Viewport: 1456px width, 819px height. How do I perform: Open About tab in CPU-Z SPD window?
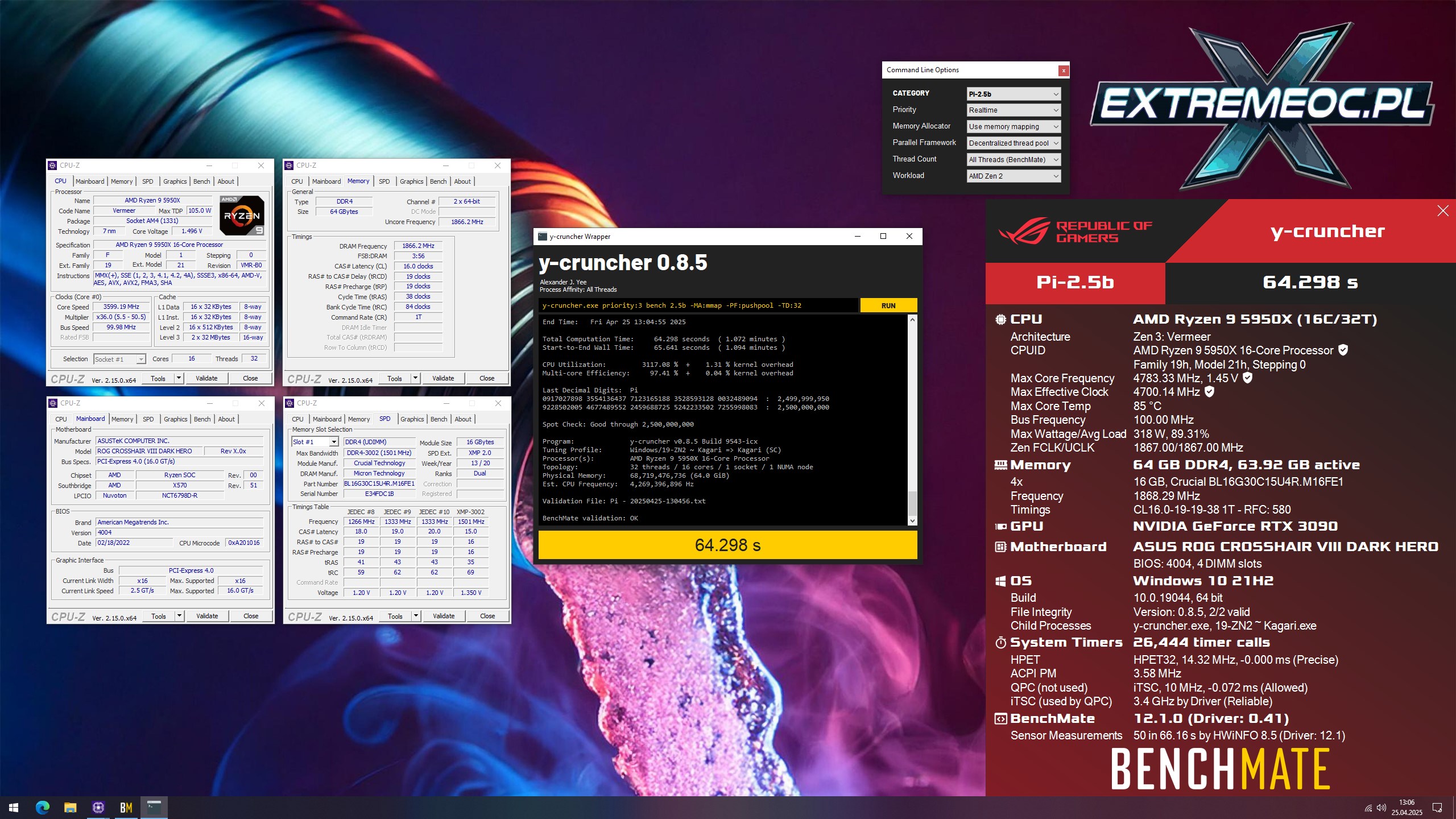pyautogui.click(x=462, y=419)
